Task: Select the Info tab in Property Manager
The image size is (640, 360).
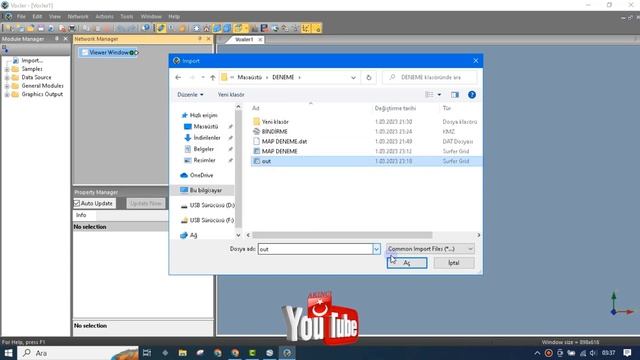Action: click(81, 215)
